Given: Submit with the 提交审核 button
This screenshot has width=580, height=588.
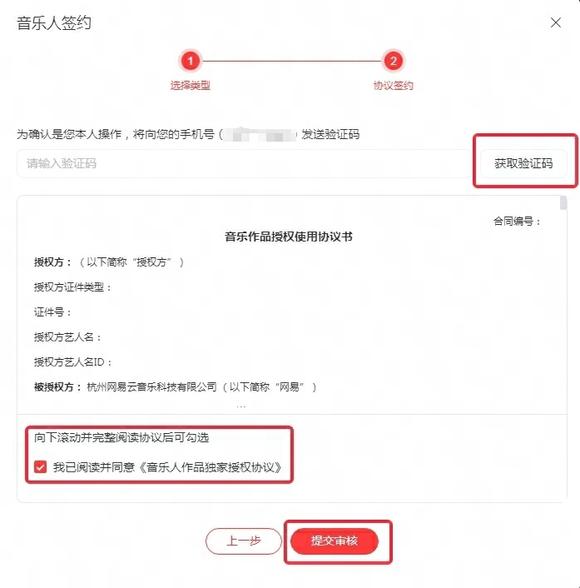Looking at the screenshot, I should (334, 541).
